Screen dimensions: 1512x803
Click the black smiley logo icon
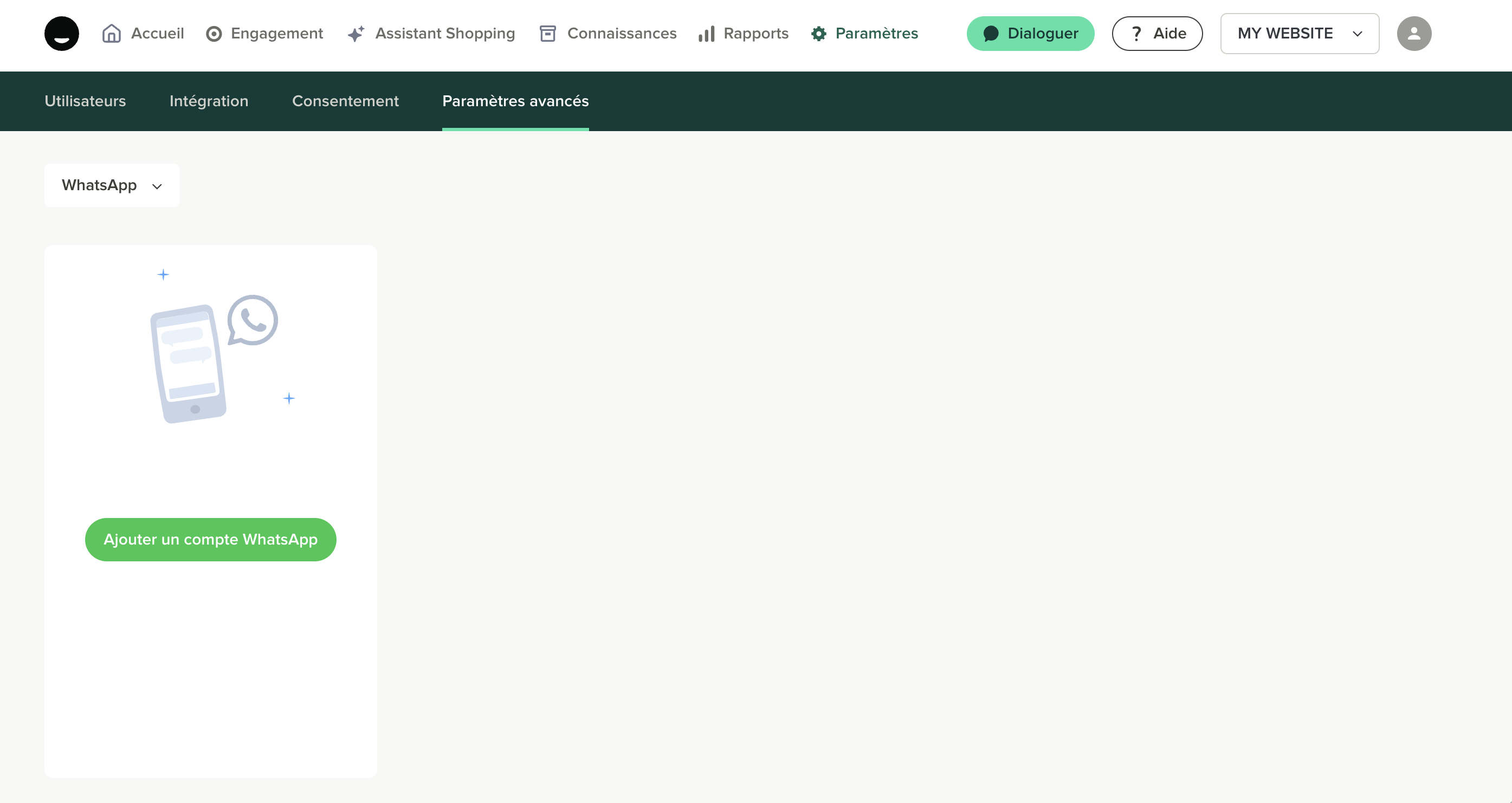tap(62, 34)
